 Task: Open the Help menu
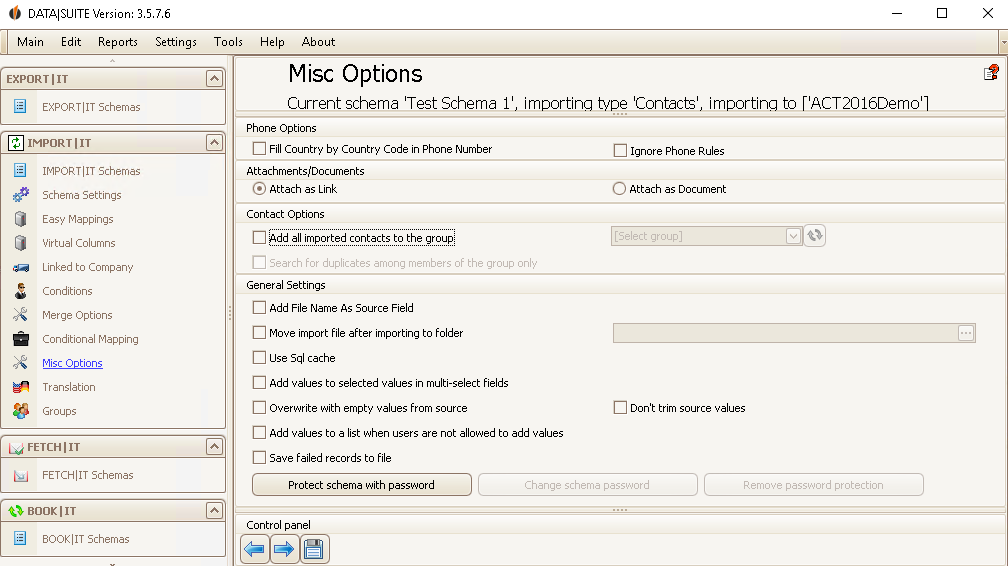(272, 42)
